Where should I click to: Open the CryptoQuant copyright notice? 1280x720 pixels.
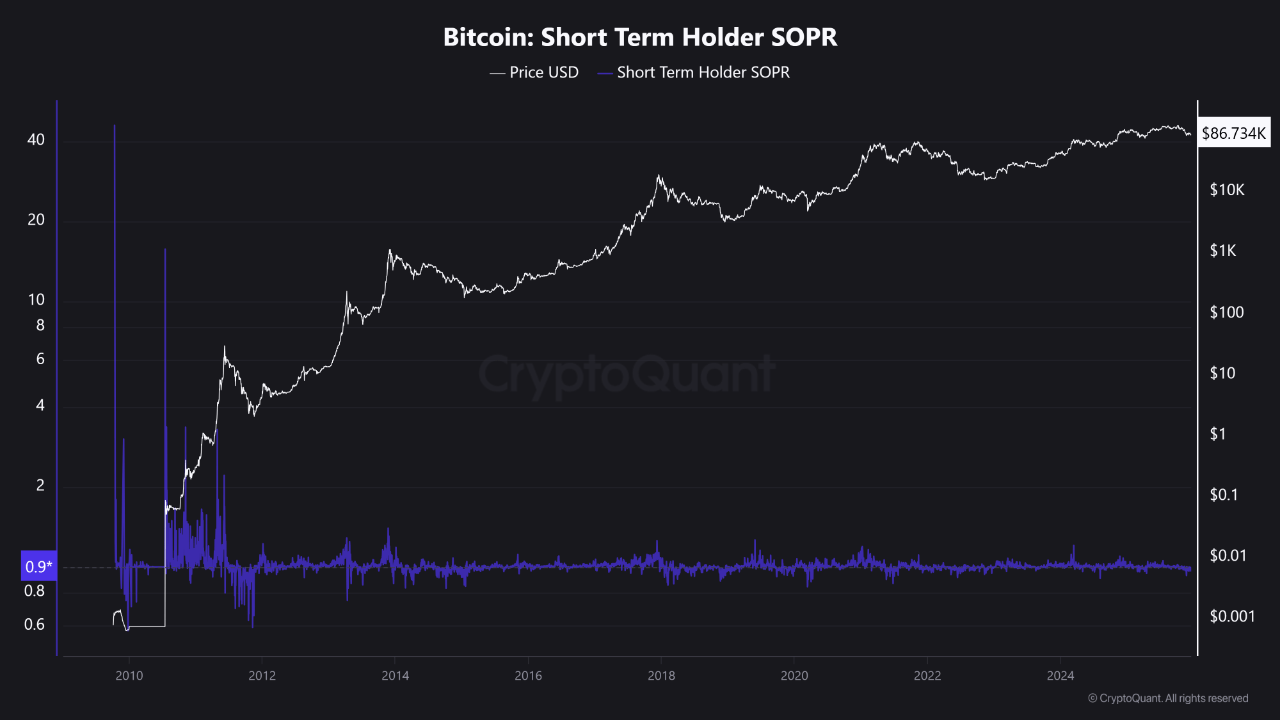(x=1167, y=698)
